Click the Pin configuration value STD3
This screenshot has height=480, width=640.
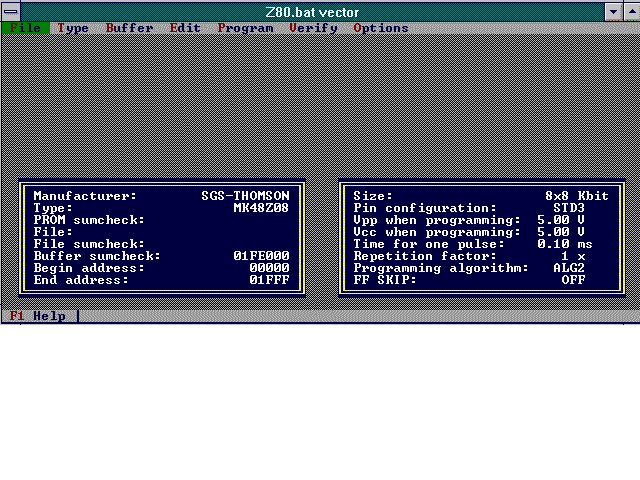(569, 208)
